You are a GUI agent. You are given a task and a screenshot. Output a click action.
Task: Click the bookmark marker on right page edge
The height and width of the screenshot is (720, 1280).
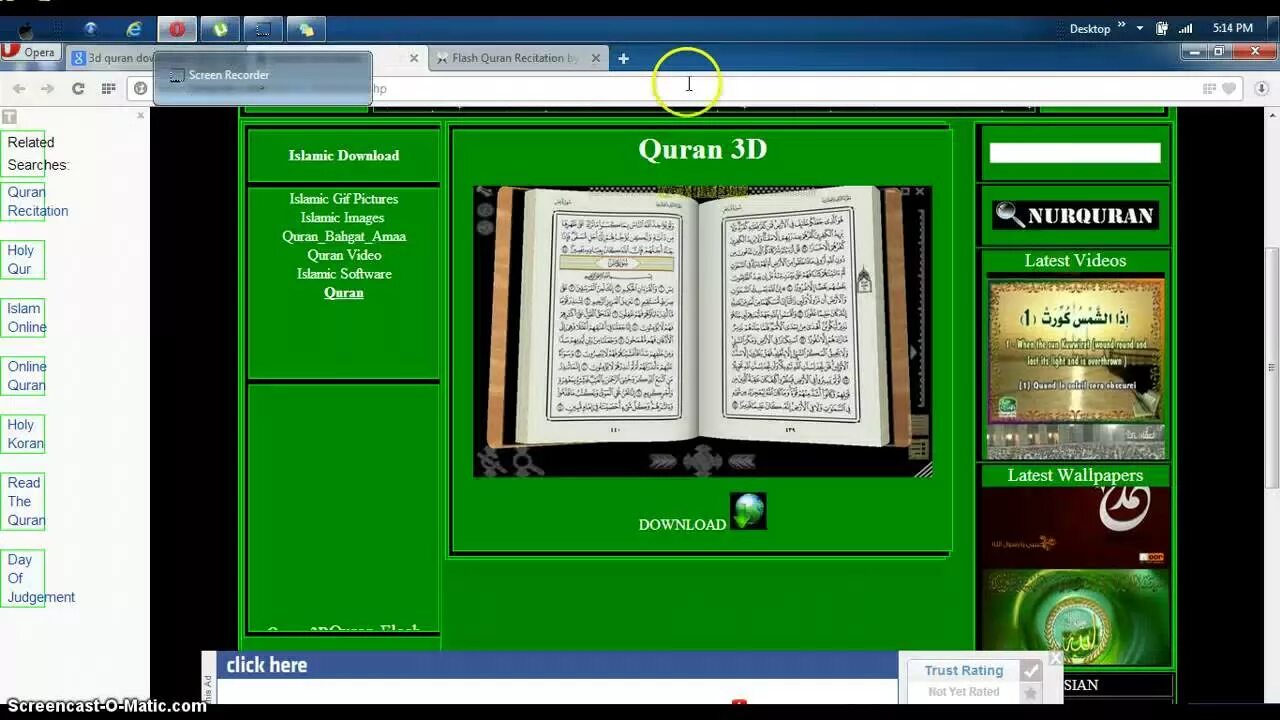[864, 280]
